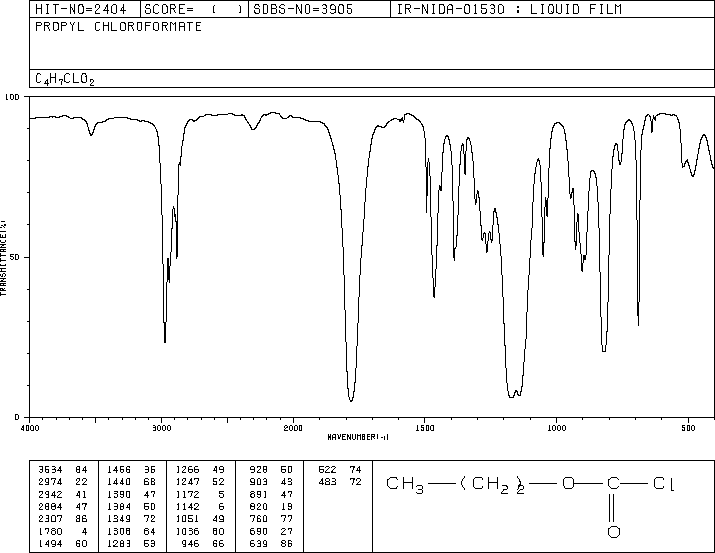
Task: Click the 2000 tick label on wavenumber axis
Action: point(293,428)
